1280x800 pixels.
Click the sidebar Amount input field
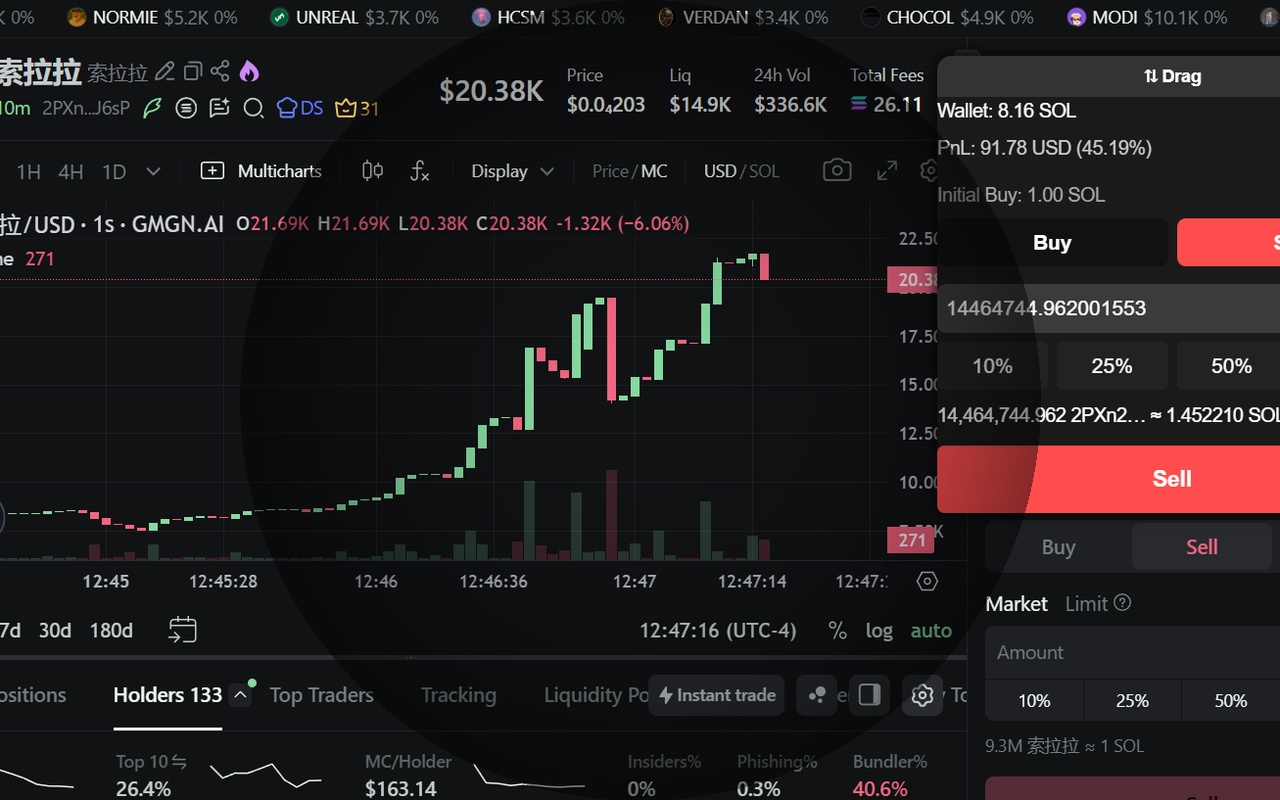click(x=1133, y=653)
